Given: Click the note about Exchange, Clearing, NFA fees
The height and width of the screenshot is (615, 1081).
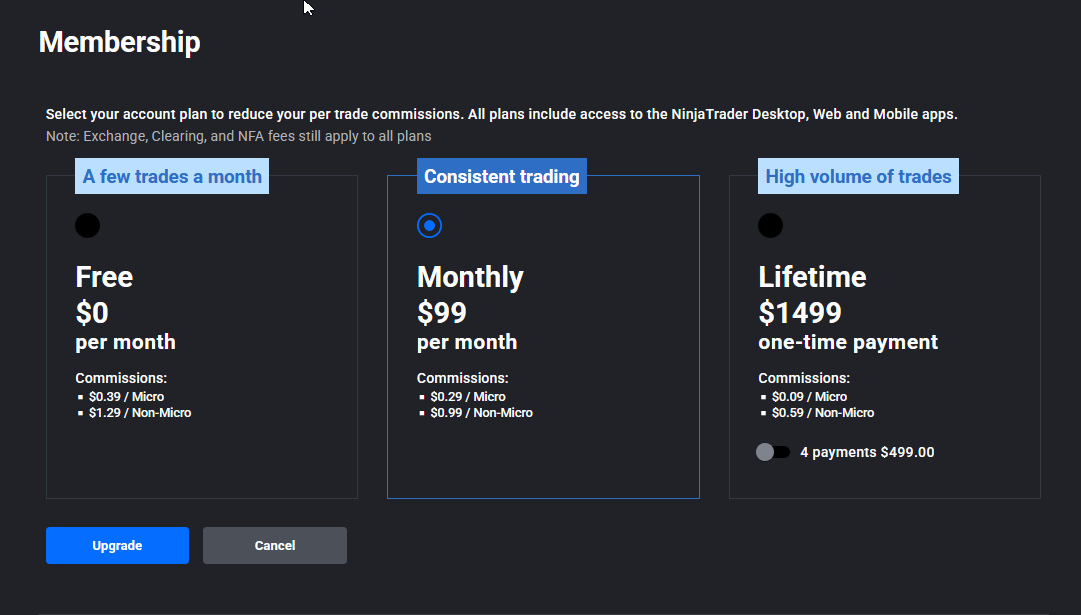Looking at the screenshot, I should [239, 137].
